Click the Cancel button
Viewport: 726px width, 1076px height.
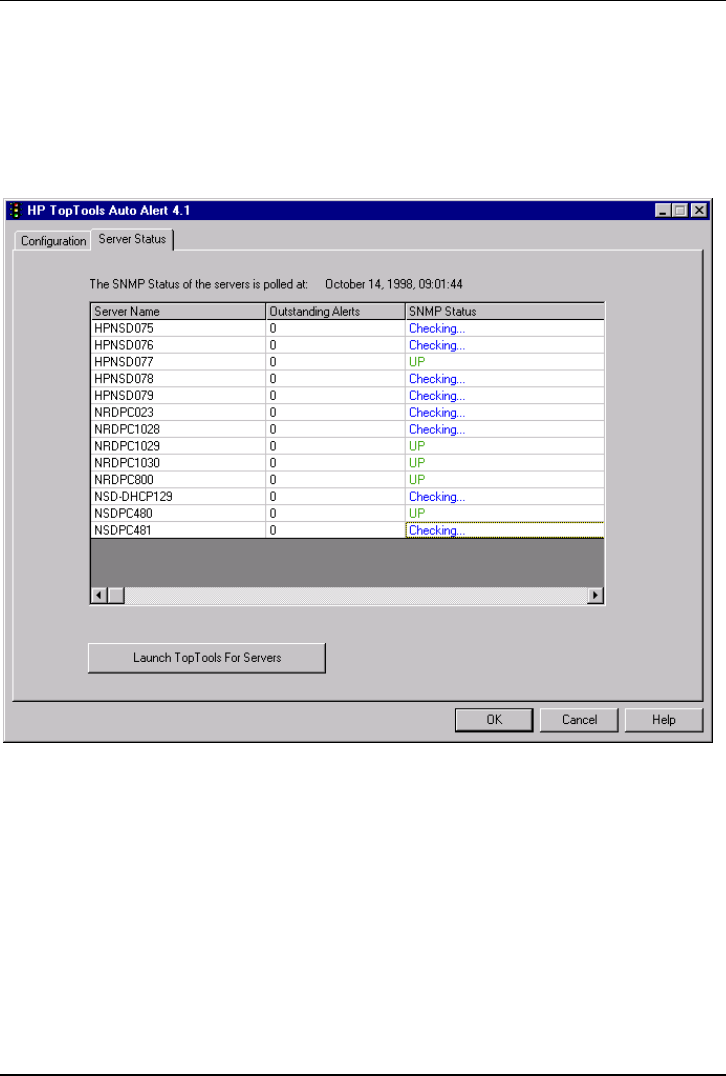coord(579,720)
